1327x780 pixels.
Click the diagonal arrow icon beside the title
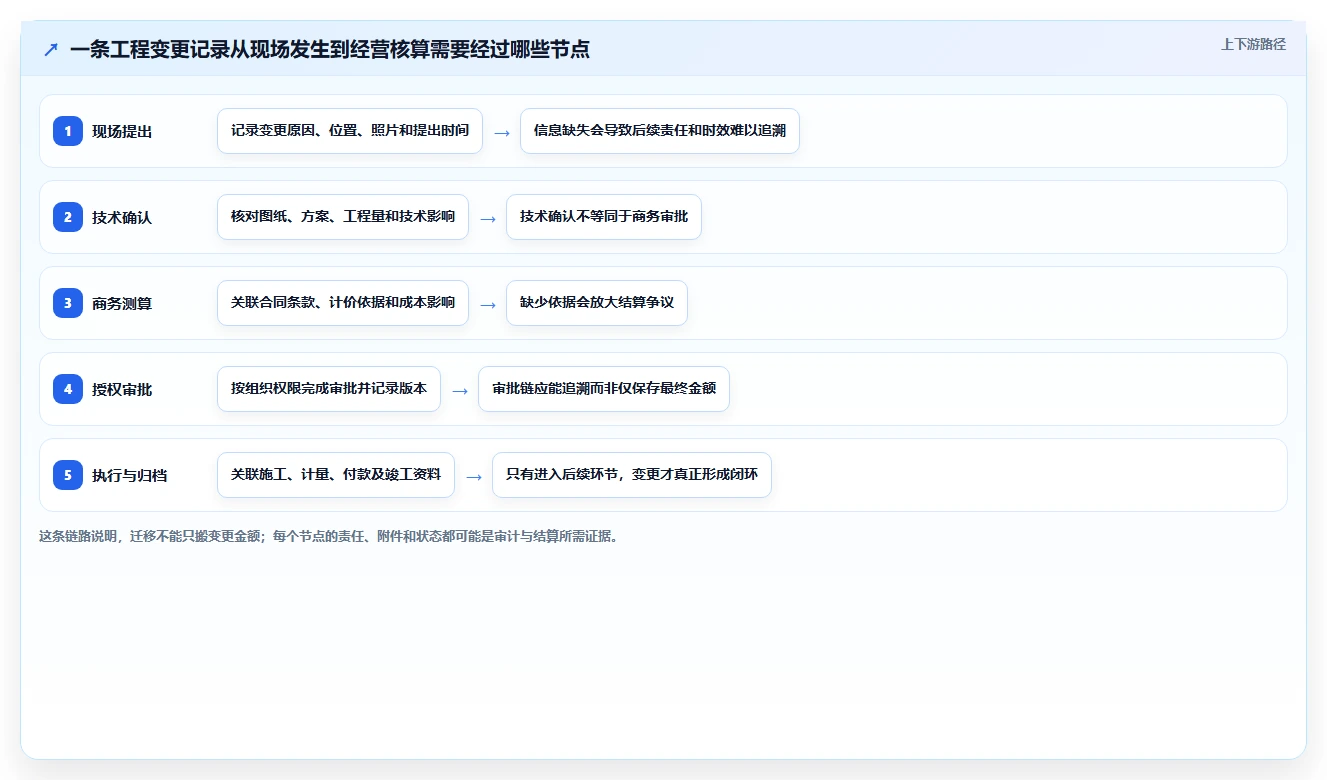click(x=51, y=49)
